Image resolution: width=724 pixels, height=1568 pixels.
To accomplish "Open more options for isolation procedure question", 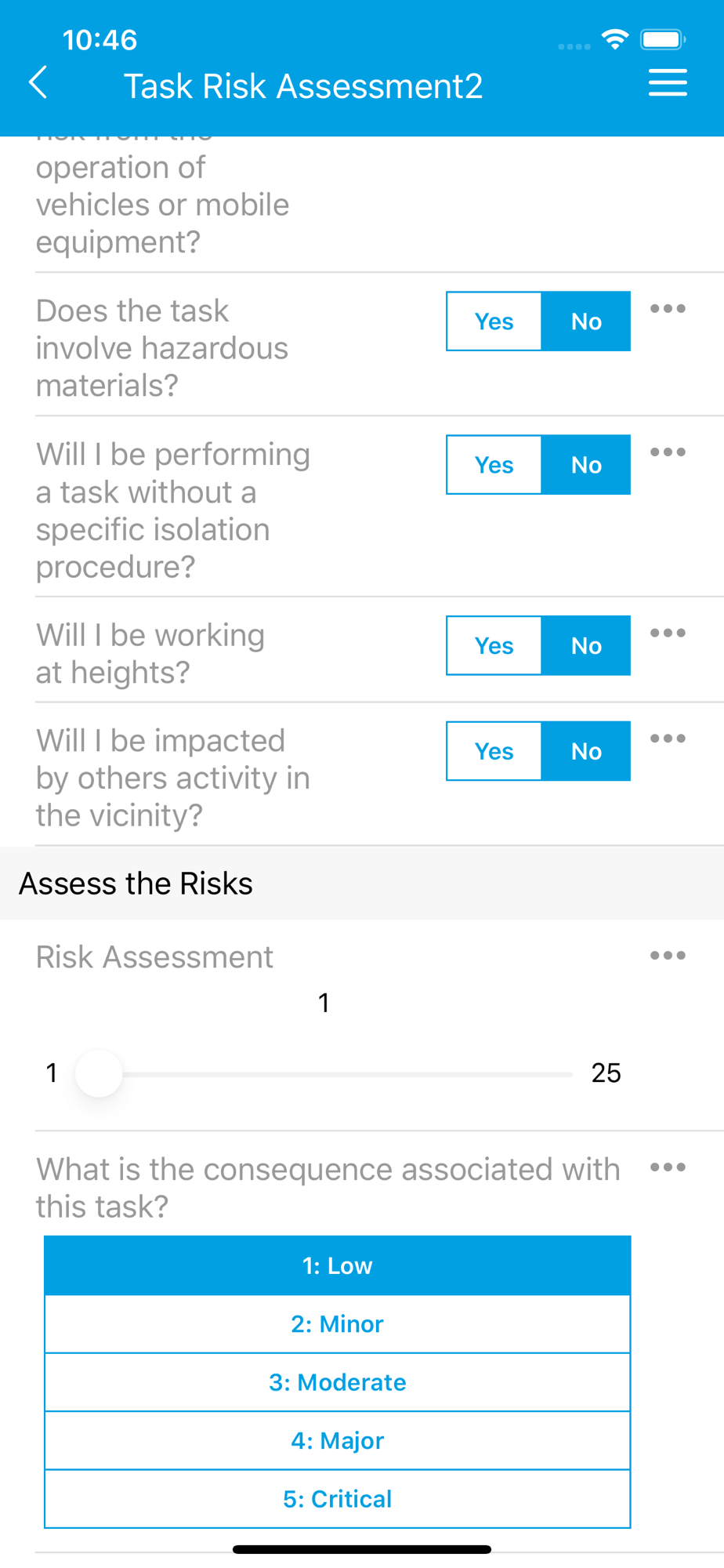I will click(x=668, y=452).
